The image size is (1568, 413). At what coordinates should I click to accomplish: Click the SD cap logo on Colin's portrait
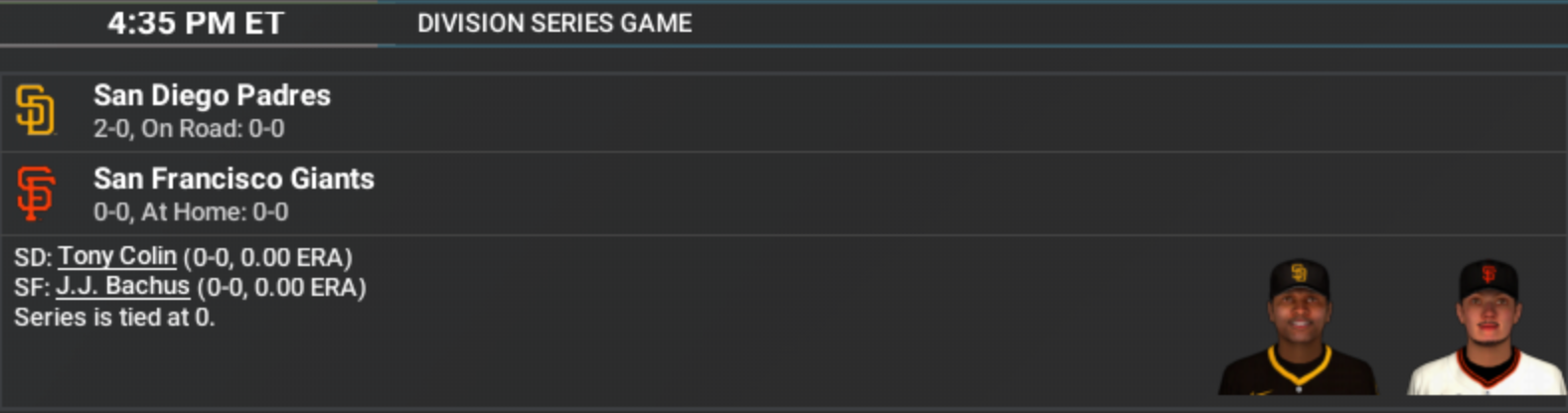click(1299, 273)
